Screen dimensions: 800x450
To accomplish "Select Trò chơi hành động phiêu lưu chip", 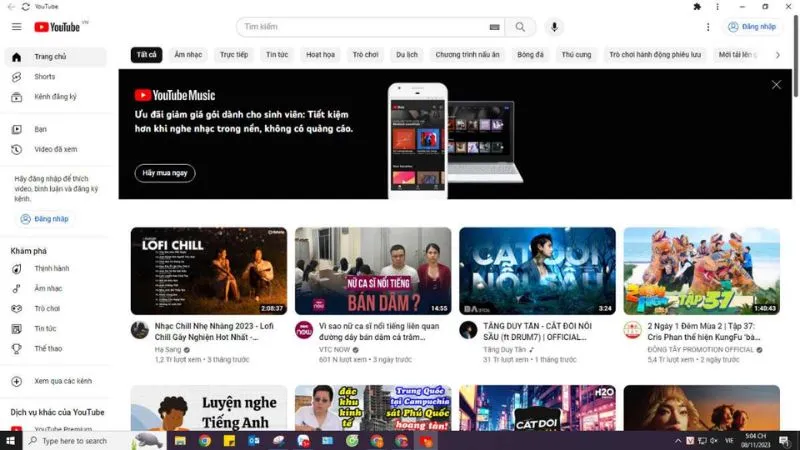I will [655, 55].
